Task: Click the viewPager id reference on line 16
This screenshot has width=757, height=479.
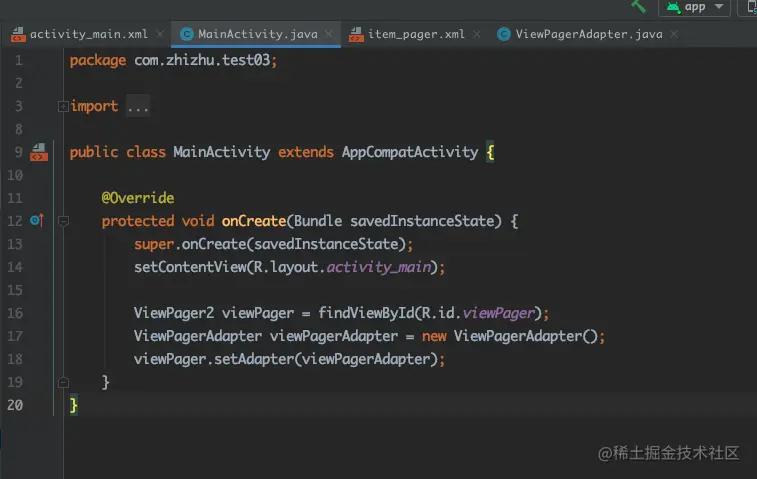Action: [498, 313]
